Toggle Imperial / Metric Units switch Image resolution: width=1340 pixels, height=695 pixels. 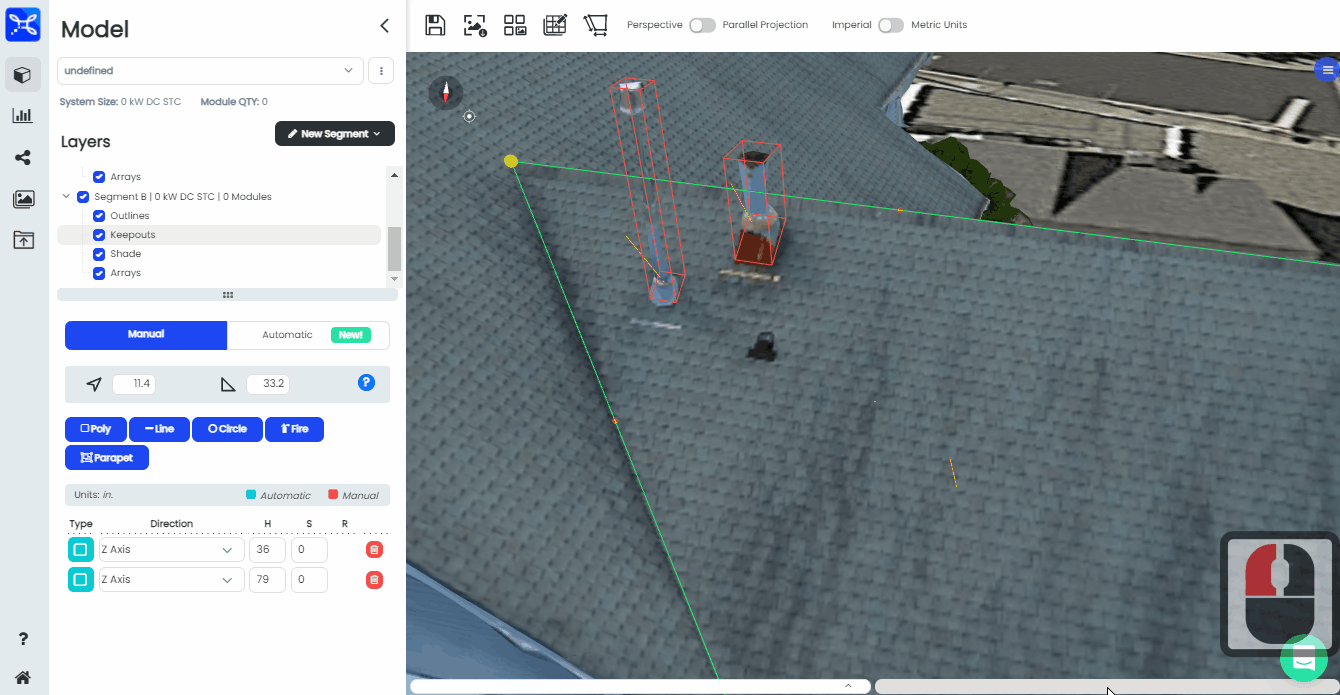click(891, 25)
